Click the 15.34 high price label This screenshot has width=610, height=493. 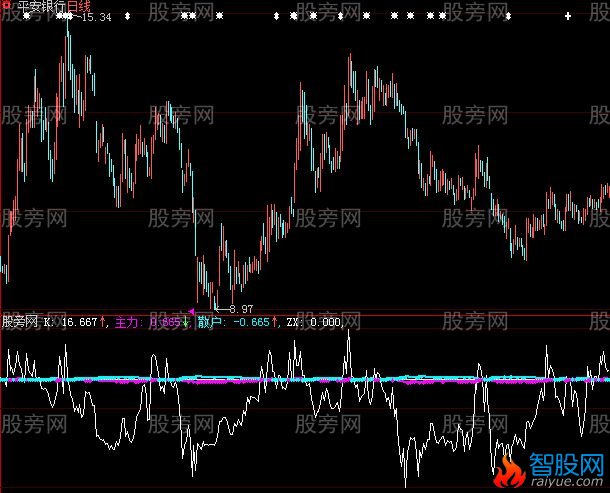(97, 17)
